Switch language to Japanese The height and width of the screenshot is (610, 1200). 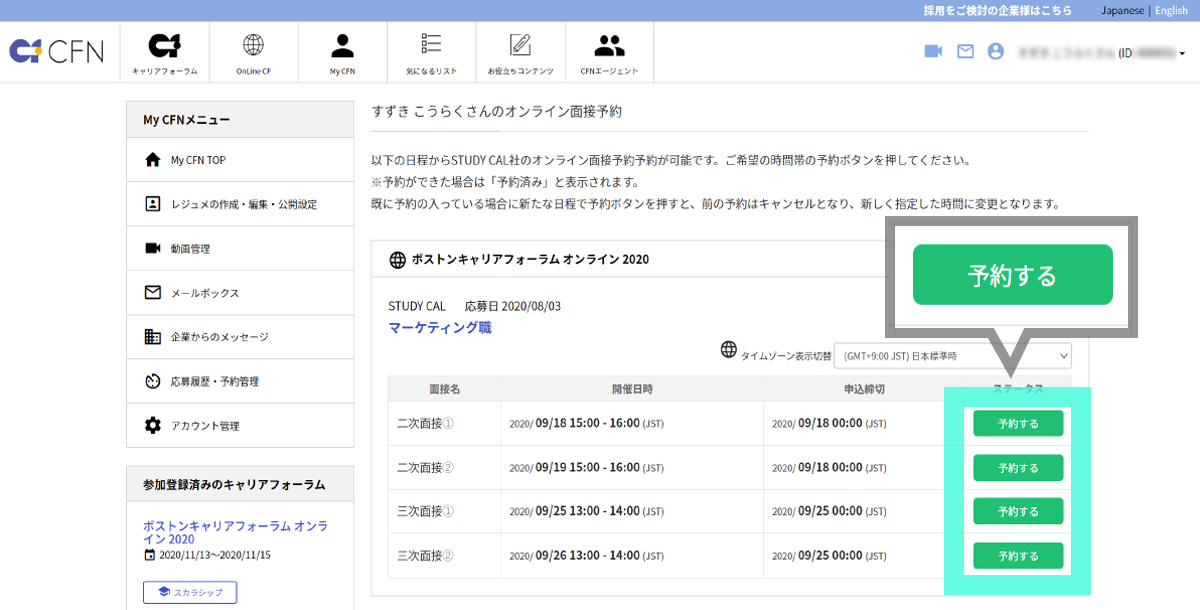(1122, 10)
